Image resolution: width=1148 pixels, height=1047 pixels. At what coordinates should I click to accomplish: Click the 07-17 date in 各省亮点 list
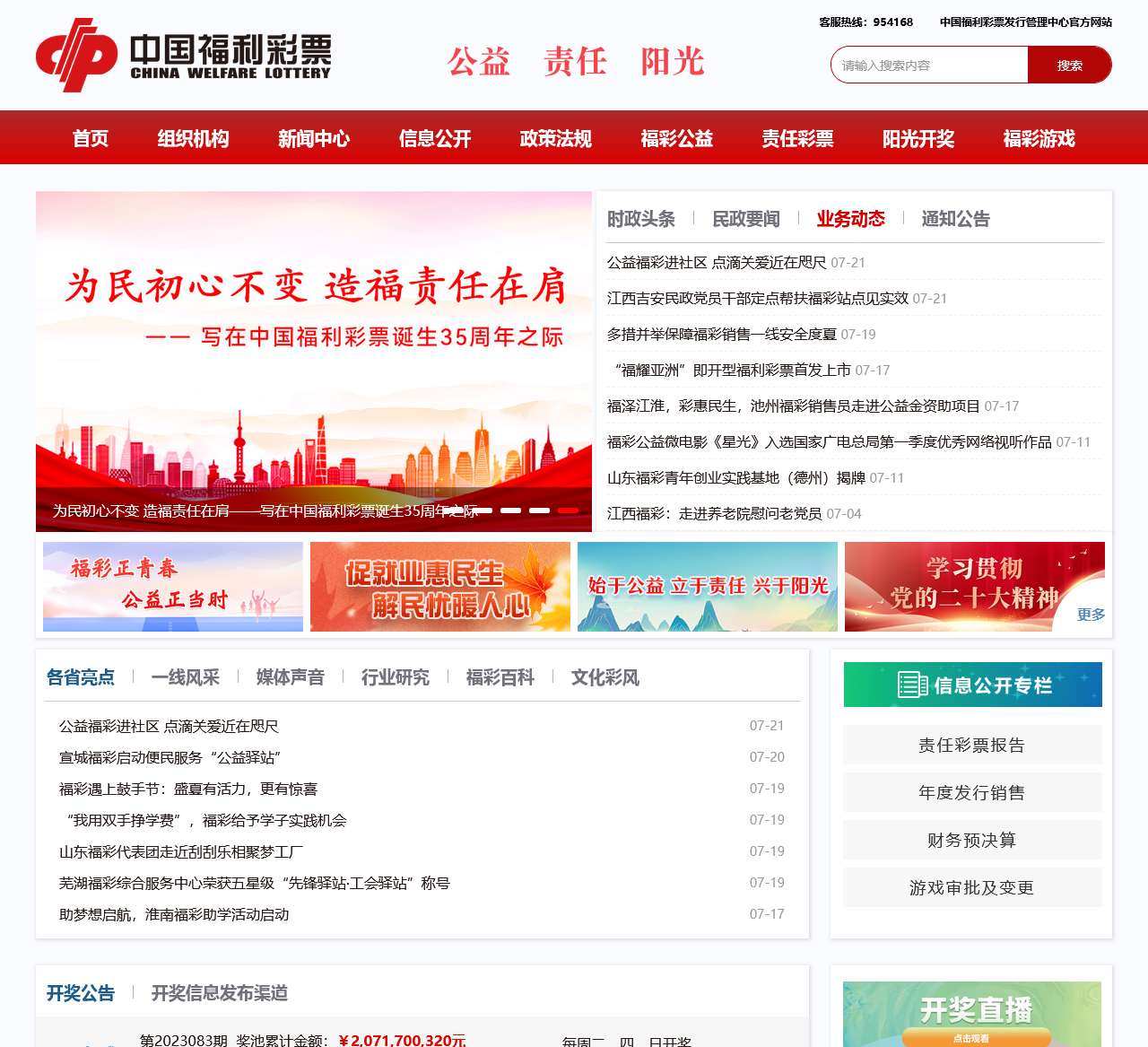pos(767,913)
